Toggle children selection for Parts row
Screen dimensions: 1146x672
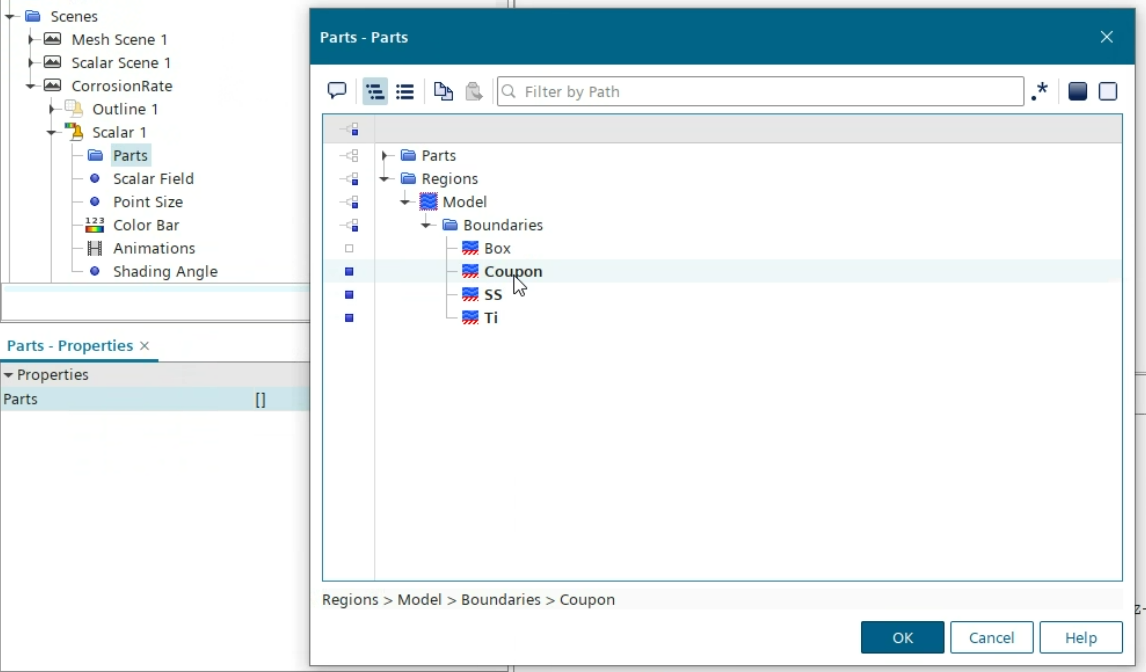click(x=350, y=156)
